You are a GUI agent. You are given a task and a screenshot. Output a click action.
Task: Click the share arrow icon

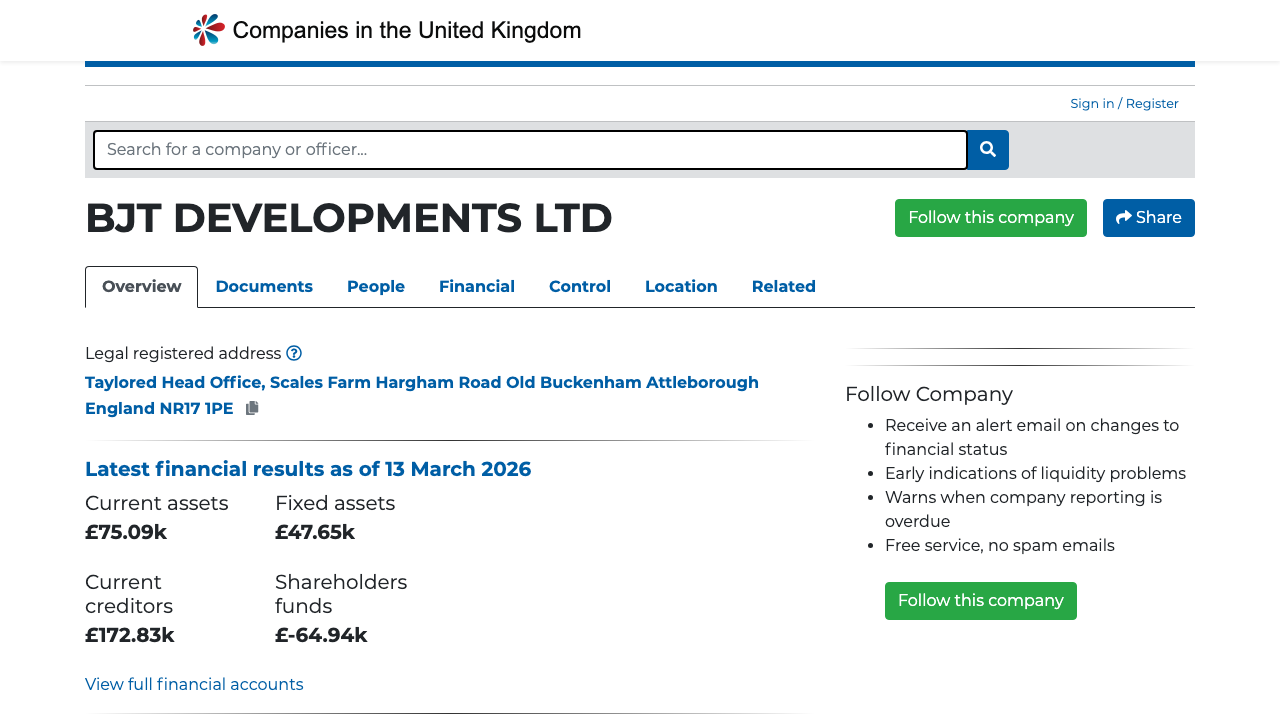1123,217
